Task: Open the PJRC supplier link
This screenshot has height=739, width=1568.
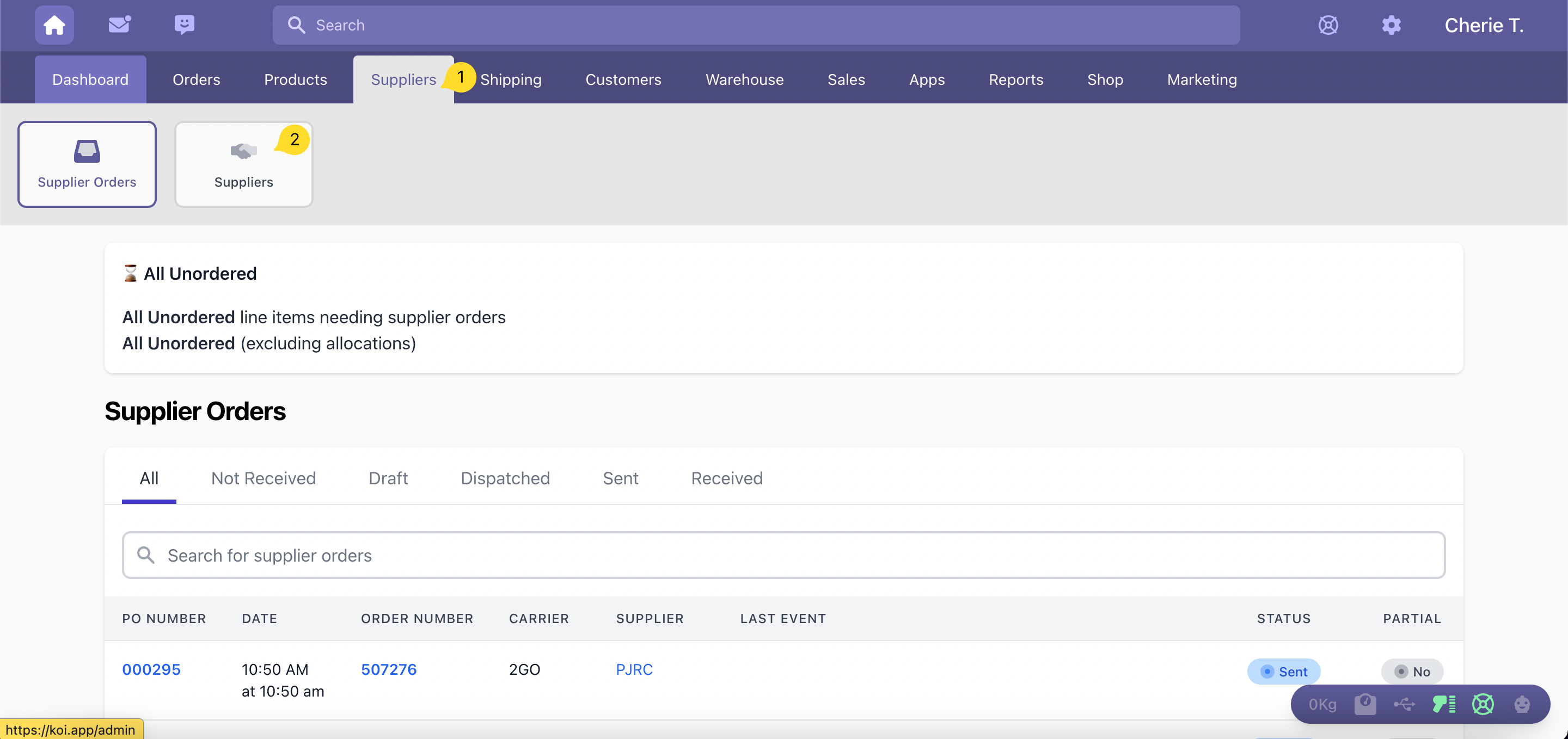Action: coord(634,669)
